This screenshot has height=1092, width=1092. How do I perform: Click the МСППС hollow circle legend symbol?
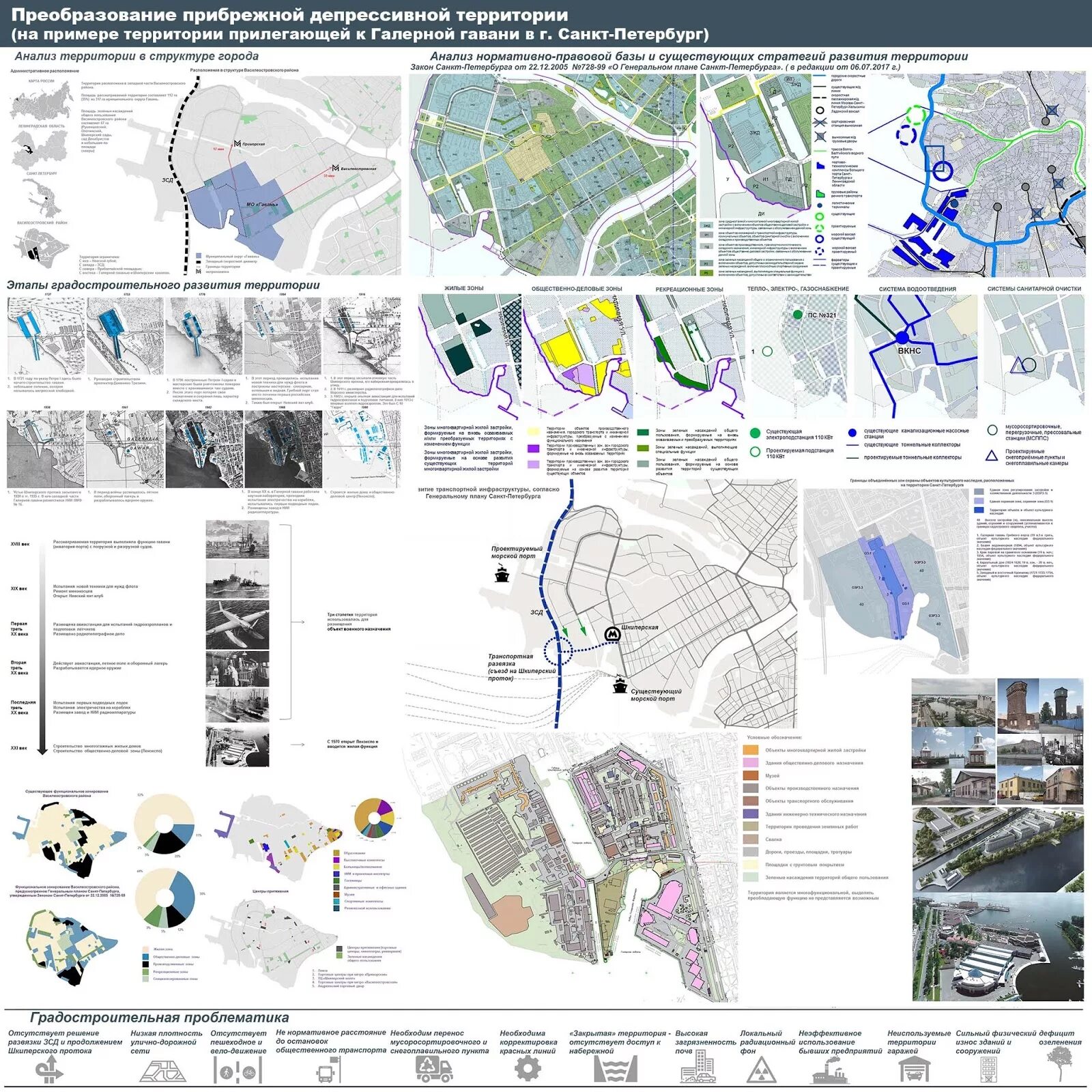992,430
